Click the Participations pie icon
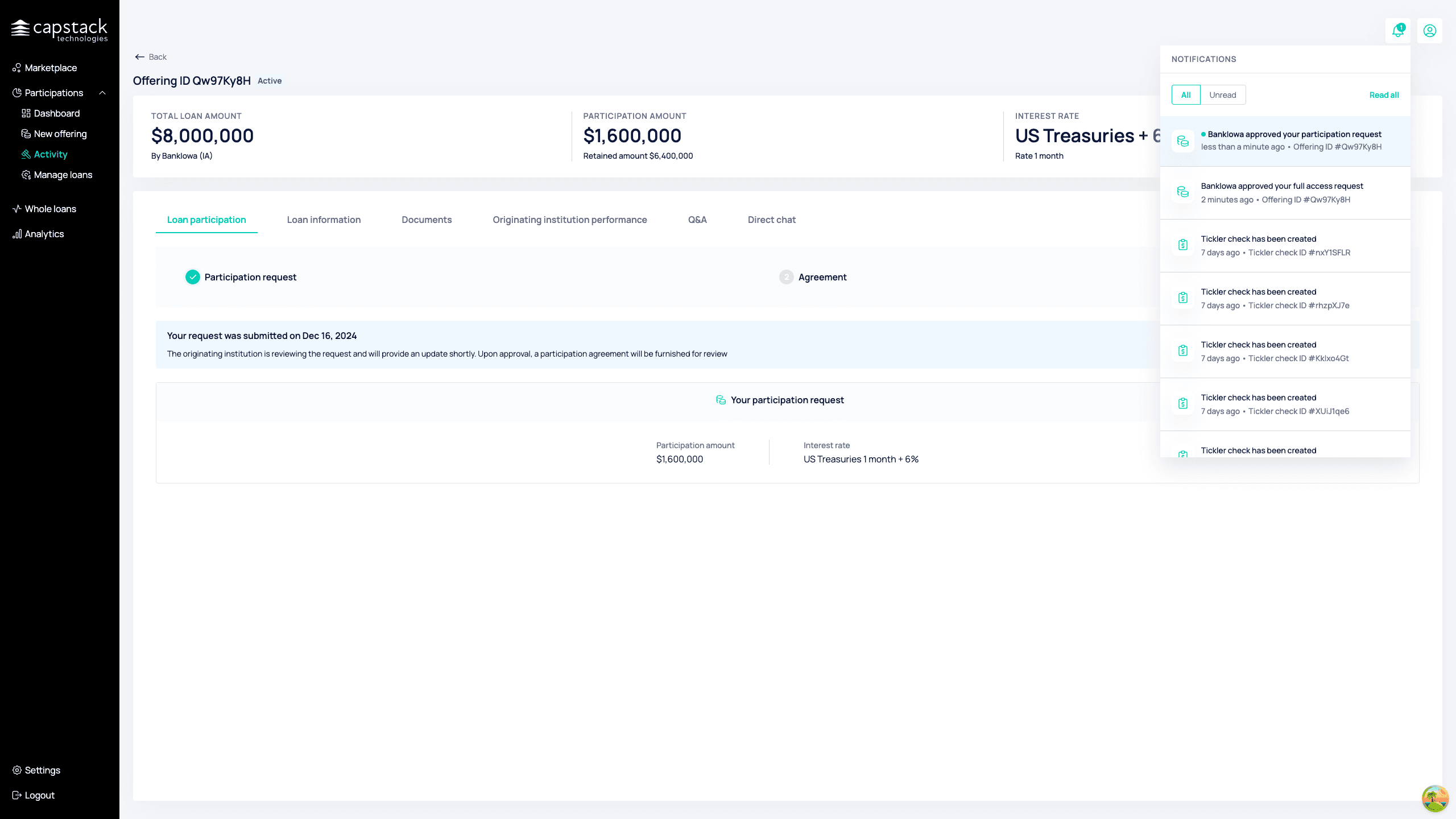 point(17,93)
